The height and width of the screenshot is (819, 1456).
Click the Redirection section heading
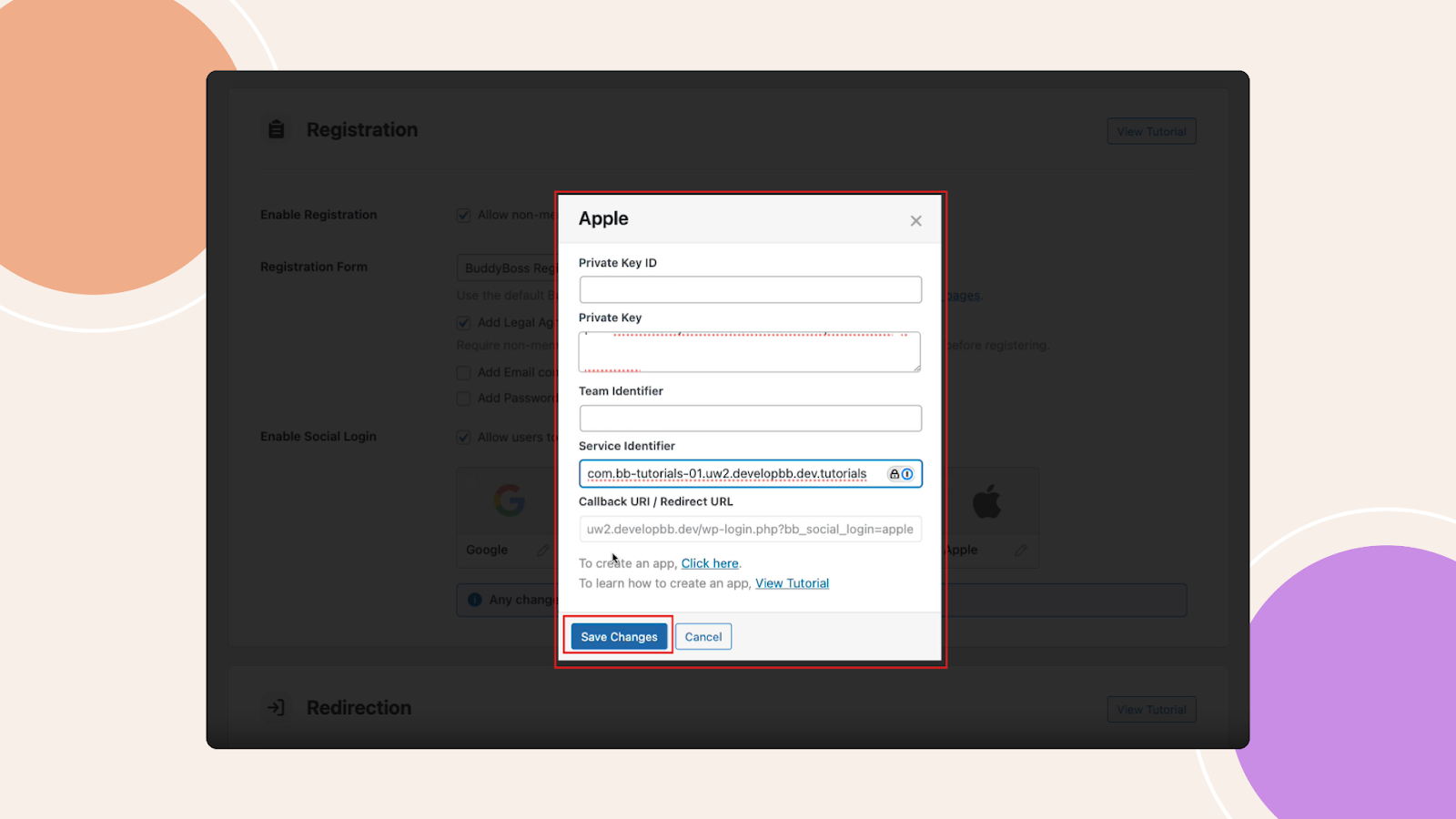[359, 707]
